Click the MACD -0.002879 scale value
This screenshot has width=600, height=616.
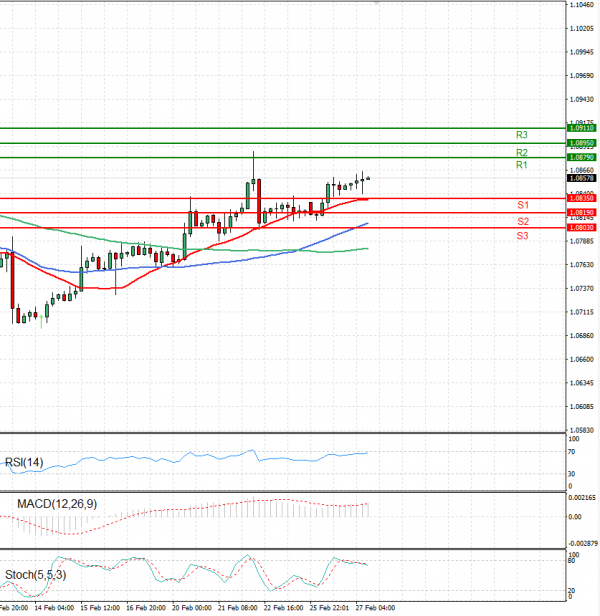coord(583,543)
